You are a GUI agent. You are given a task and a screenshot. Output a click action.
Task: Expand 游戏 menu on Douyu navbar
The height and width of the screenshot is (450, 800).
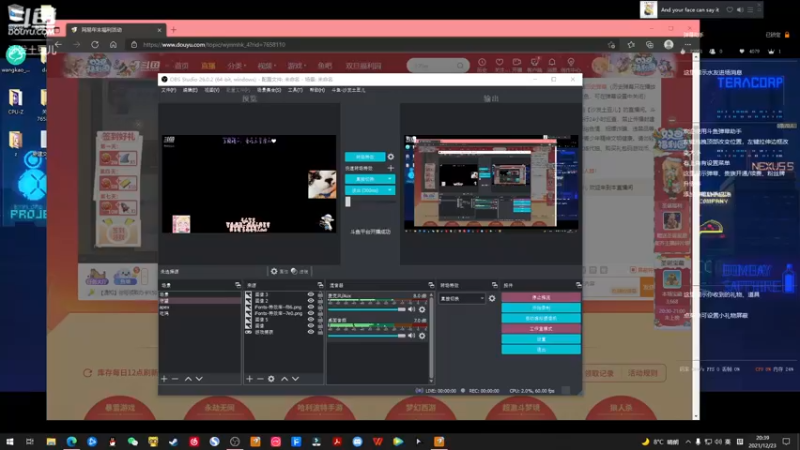pyautogui.click(x=296, y=66)
